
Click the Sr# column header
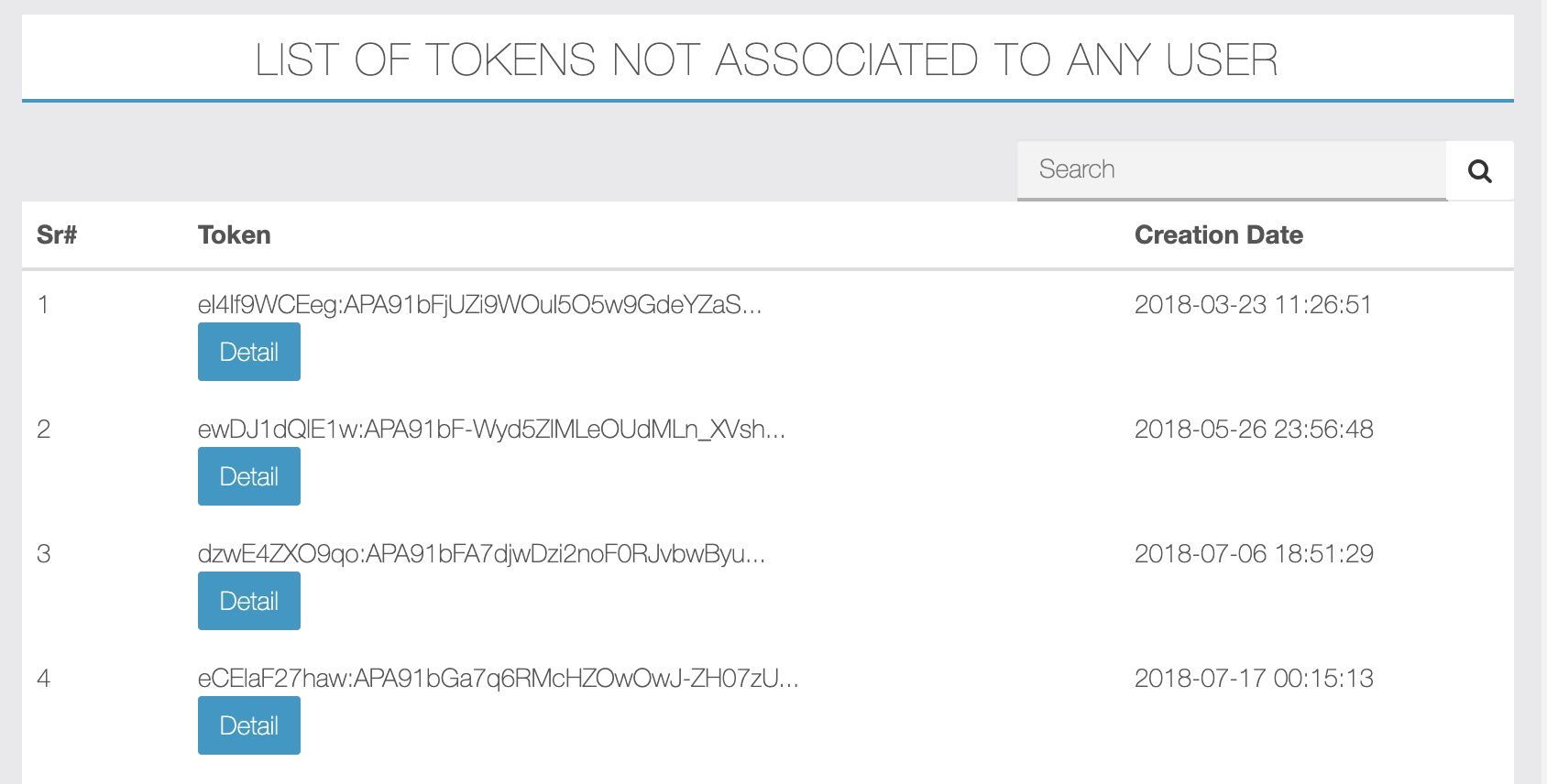coord(57,235)
